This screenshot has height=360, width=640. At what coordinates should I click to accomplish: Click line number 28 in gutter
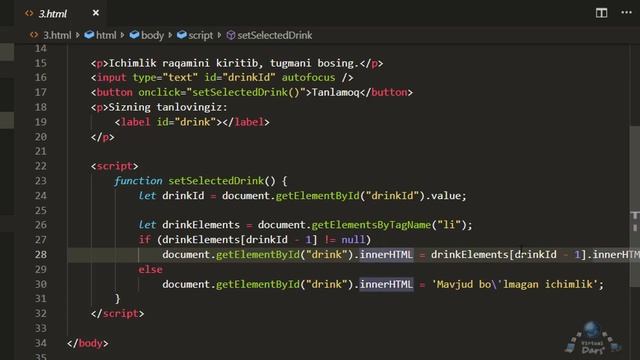tap(40, 255)
